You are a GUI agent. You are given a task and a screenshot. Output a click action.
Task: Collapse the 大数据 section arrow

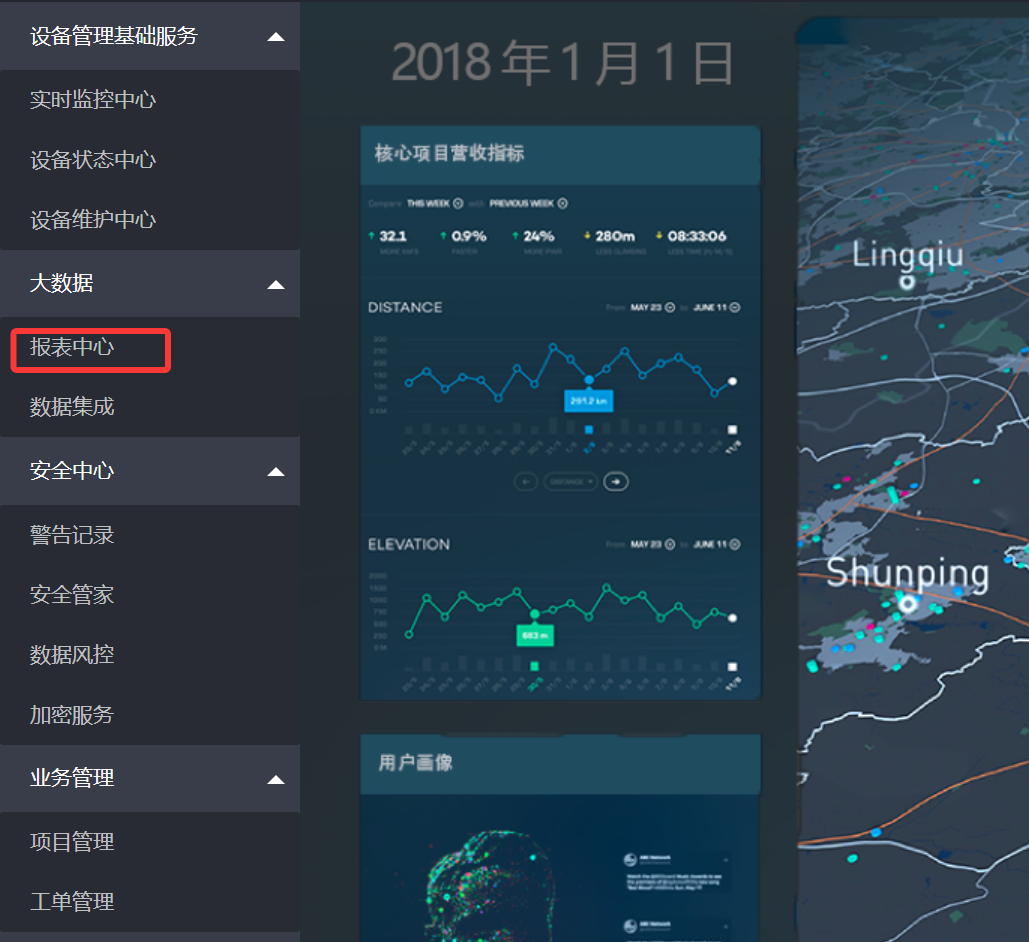coord(276,284)
